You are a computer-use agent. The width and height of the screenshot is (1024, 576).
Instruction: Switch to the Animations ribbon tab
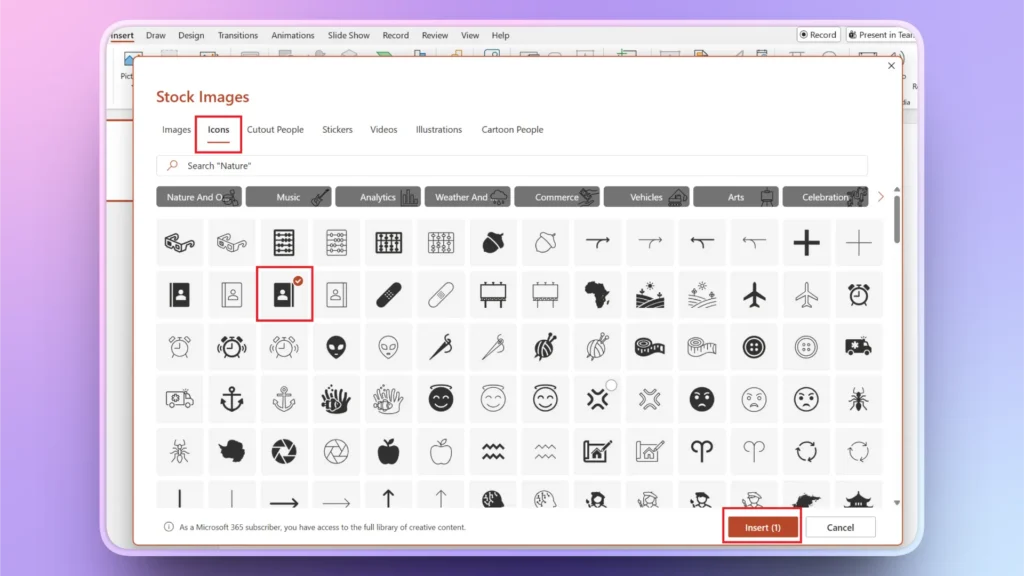tap(292, 35)
